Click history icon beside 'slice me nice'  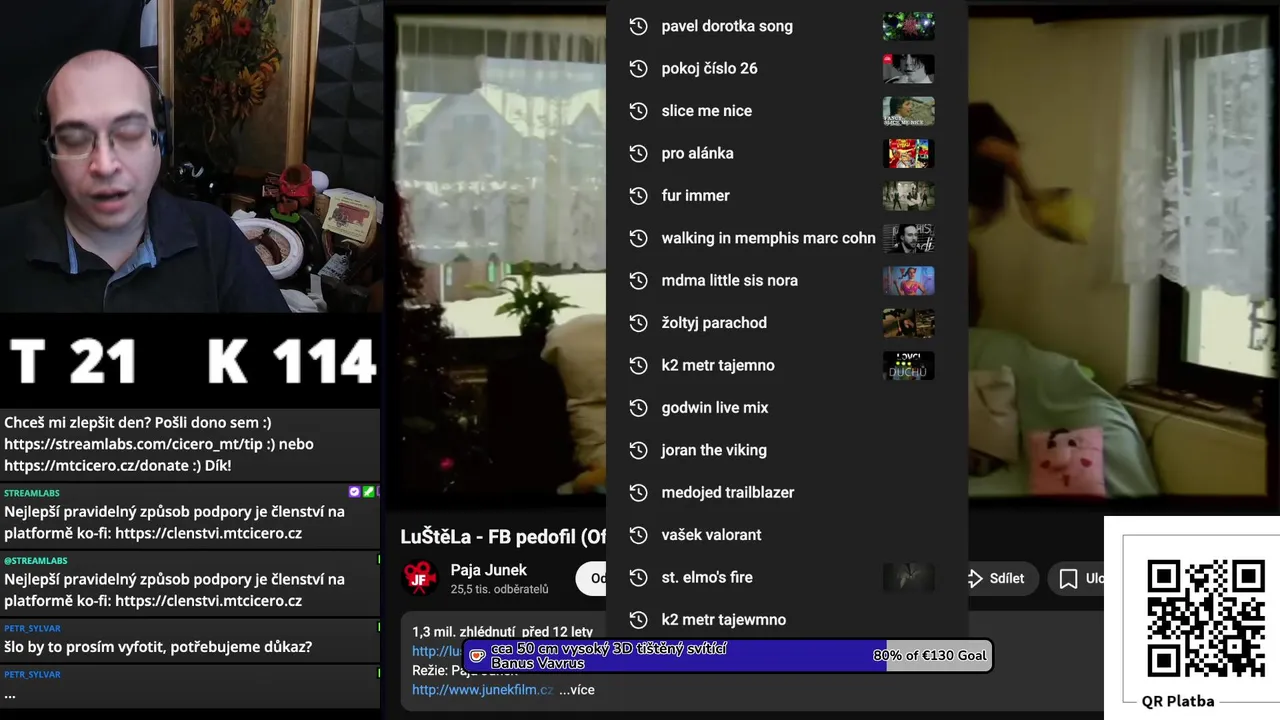(x=638, y=111)
